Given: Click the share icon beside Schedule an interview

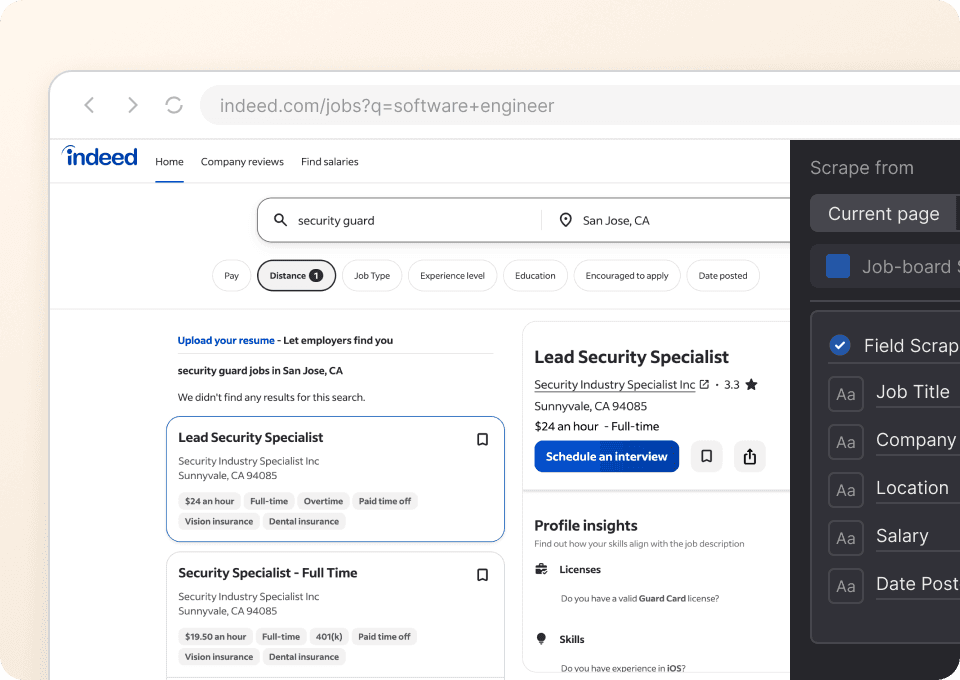Looking at the screenshot, I should (750, 457).
